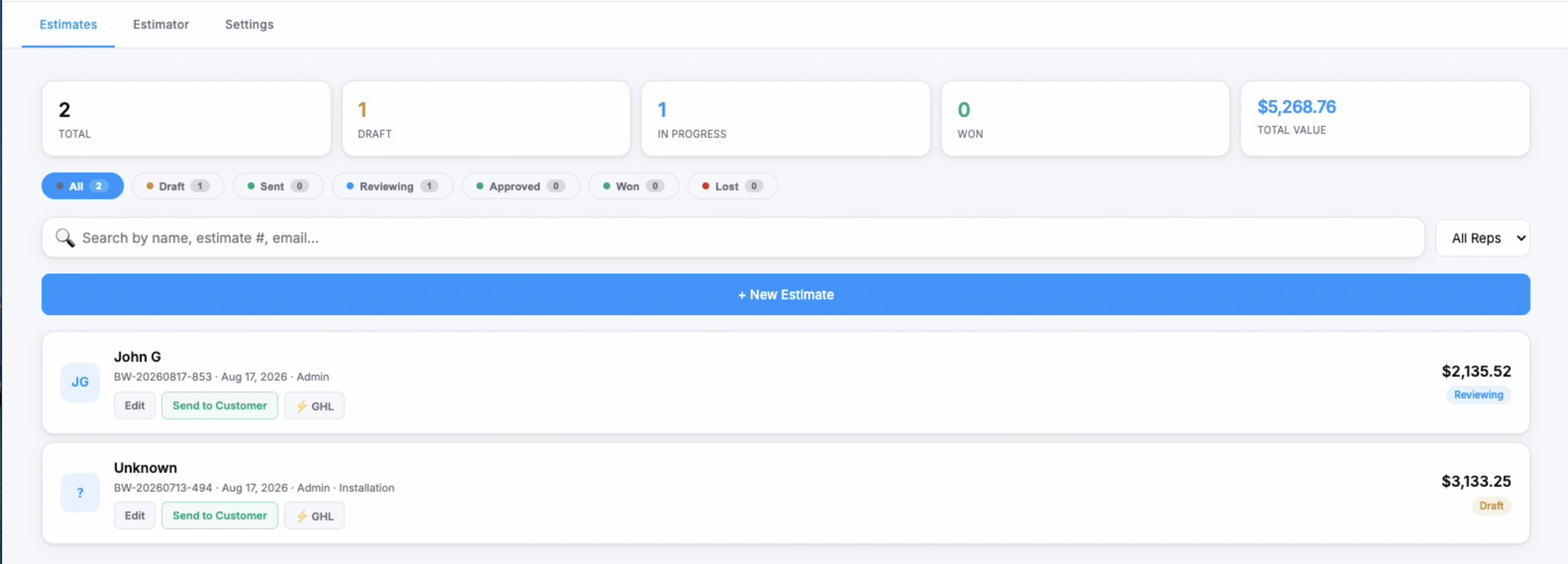Click estimate number BW-20260817-853
Screen dimensions: 1568x564
(162, 377)
